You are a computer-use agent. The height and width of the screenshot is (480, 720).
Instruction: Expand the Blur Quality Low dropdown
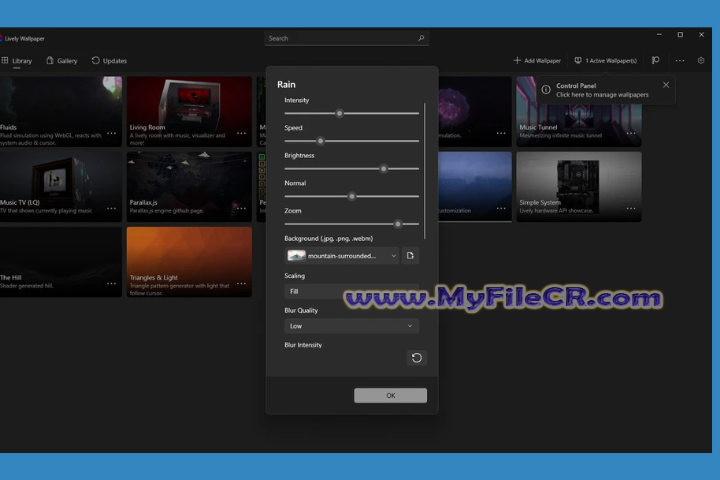351,326
